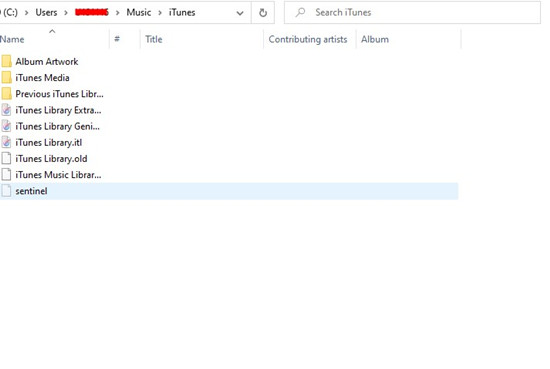Select the Album Artwork folder name
The image size is (550, 369).
point(47,61)
